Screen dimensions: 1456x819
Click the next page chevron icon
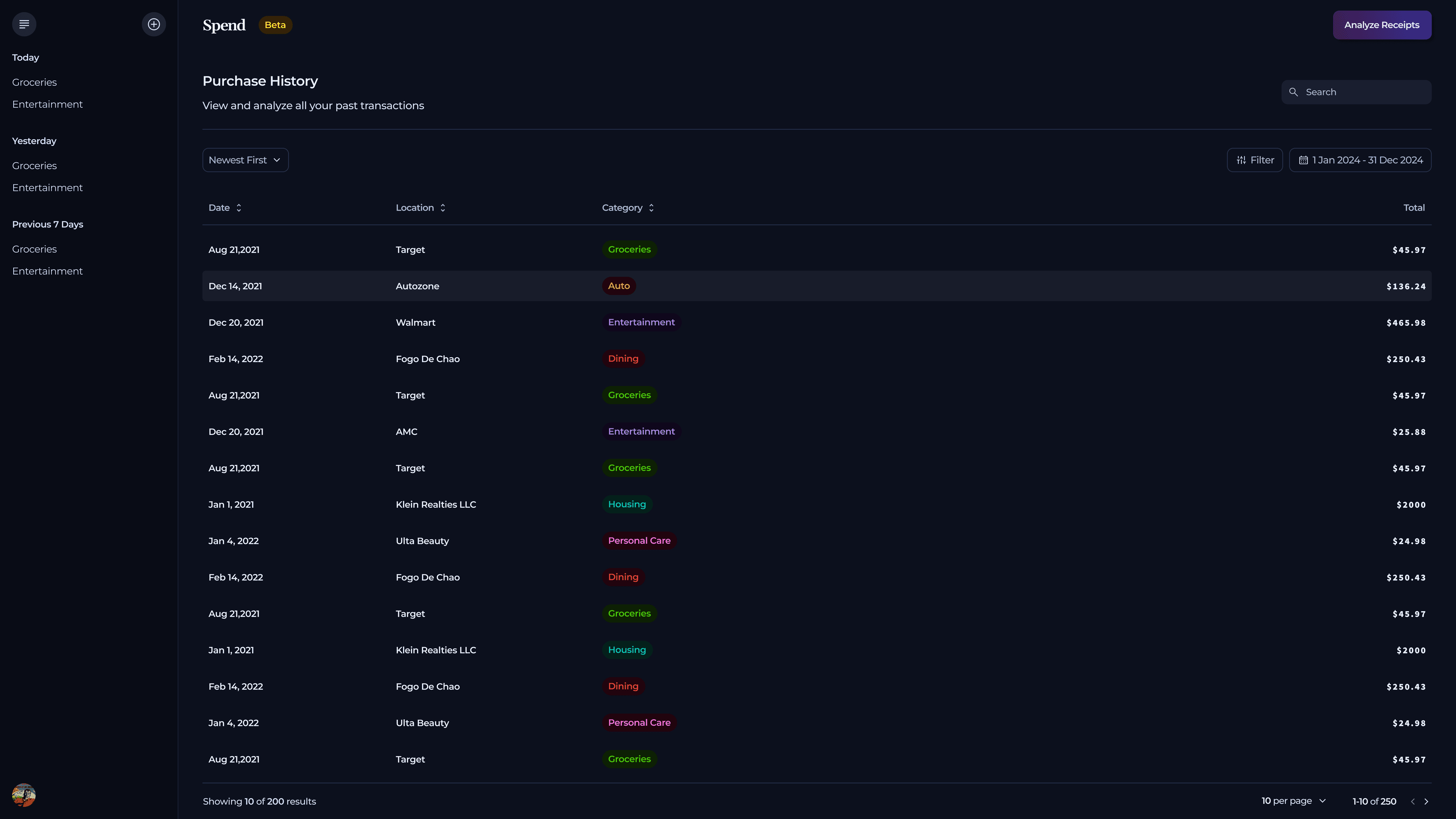click(1426, 801)
